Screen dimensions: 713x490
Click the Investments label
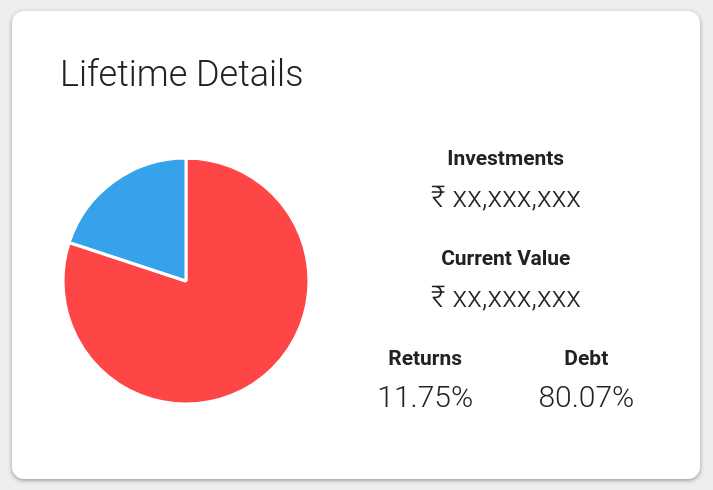tap(505, 158)
